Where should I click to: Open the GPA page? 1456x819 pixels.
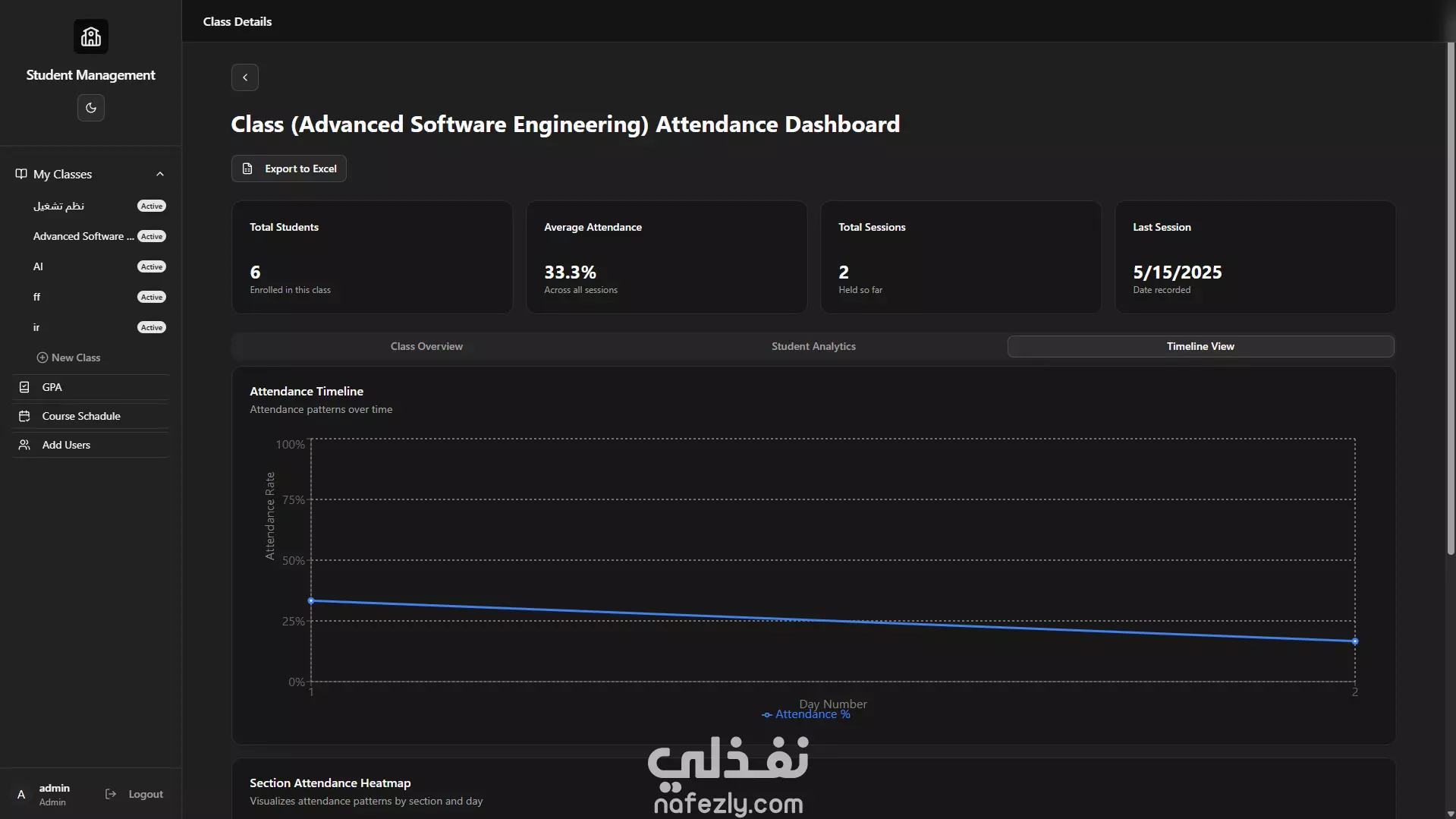click(x=91, y=387)
